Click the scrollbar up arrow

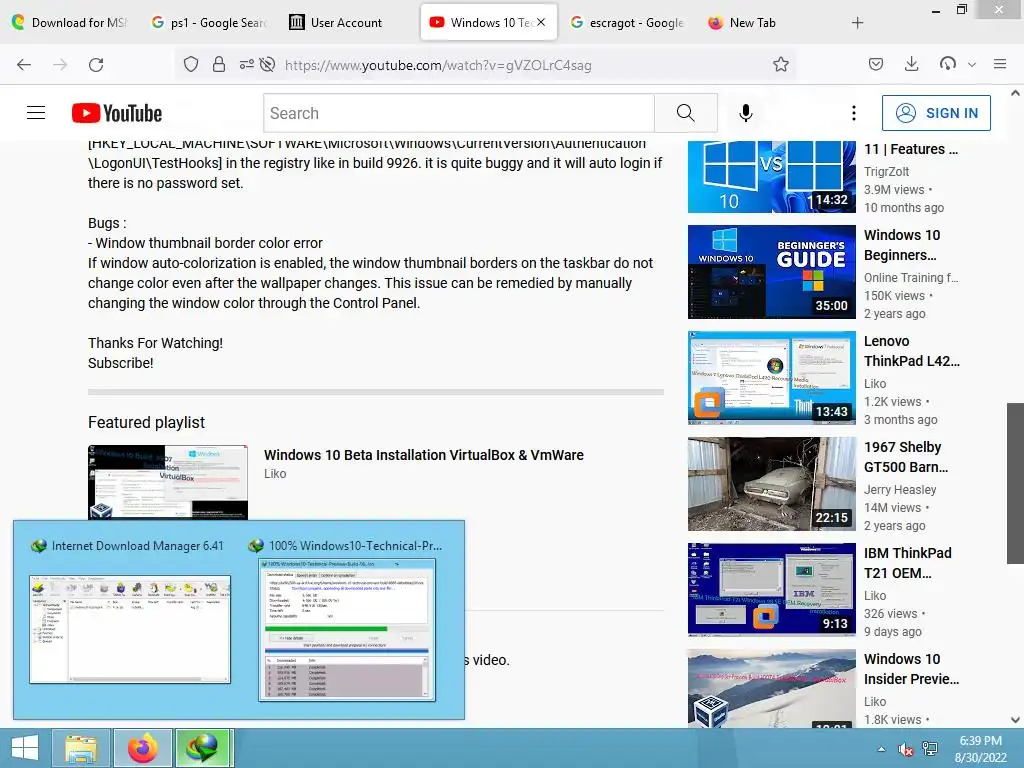[1015, 93]
